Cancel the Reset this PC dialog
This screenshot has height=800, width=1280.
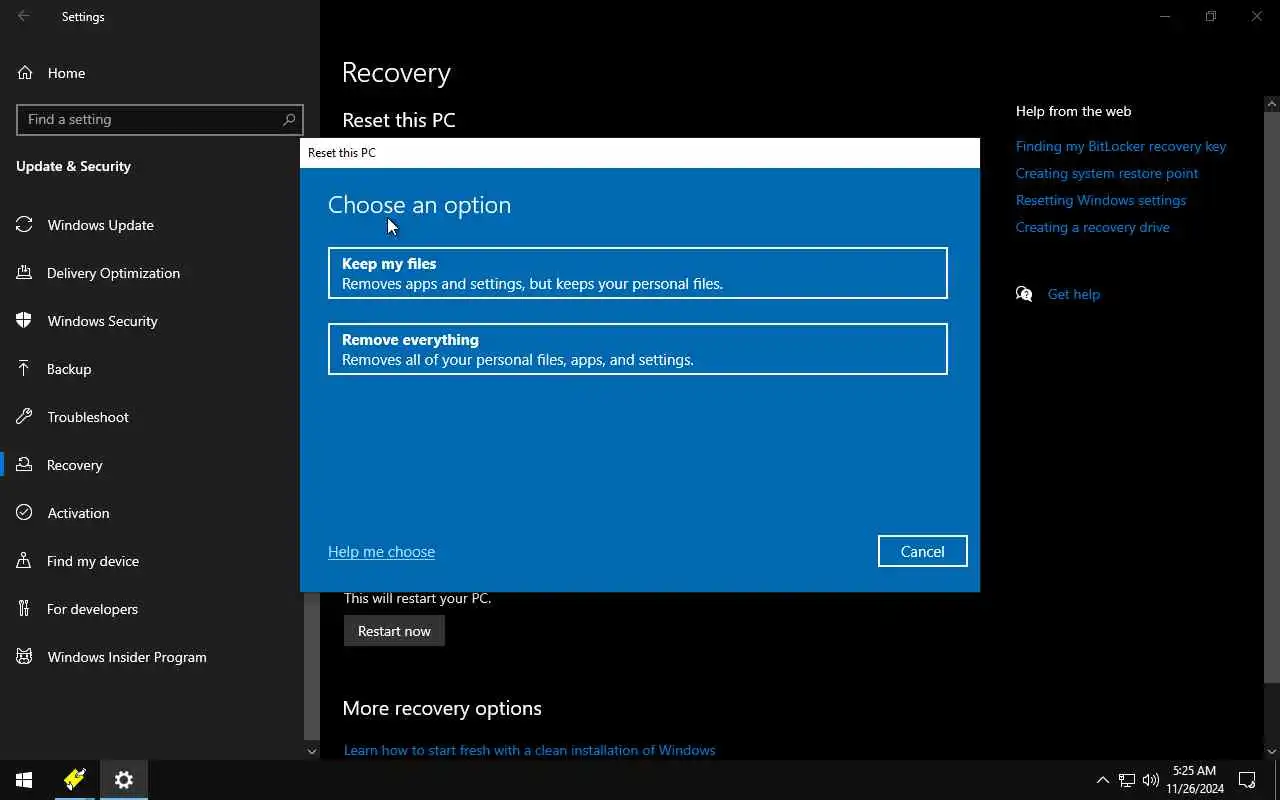point(923,551)
